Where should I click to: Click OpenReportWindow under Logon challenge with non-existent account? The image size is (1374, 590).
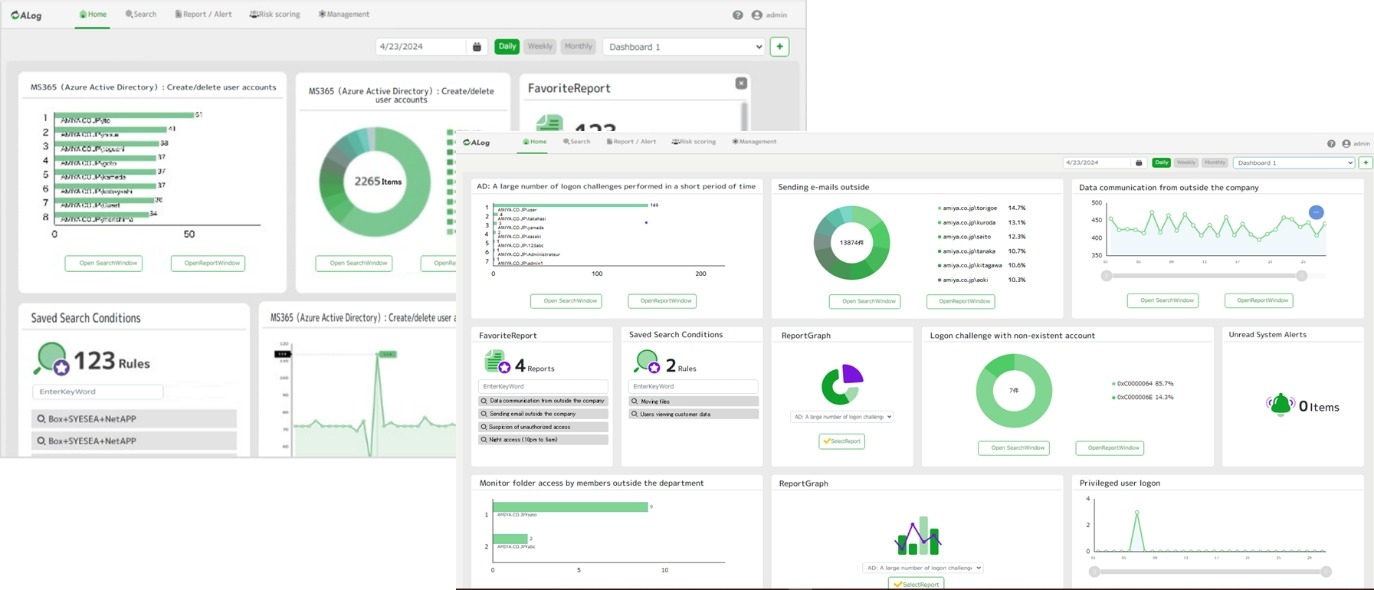[x=1109, y=448]
